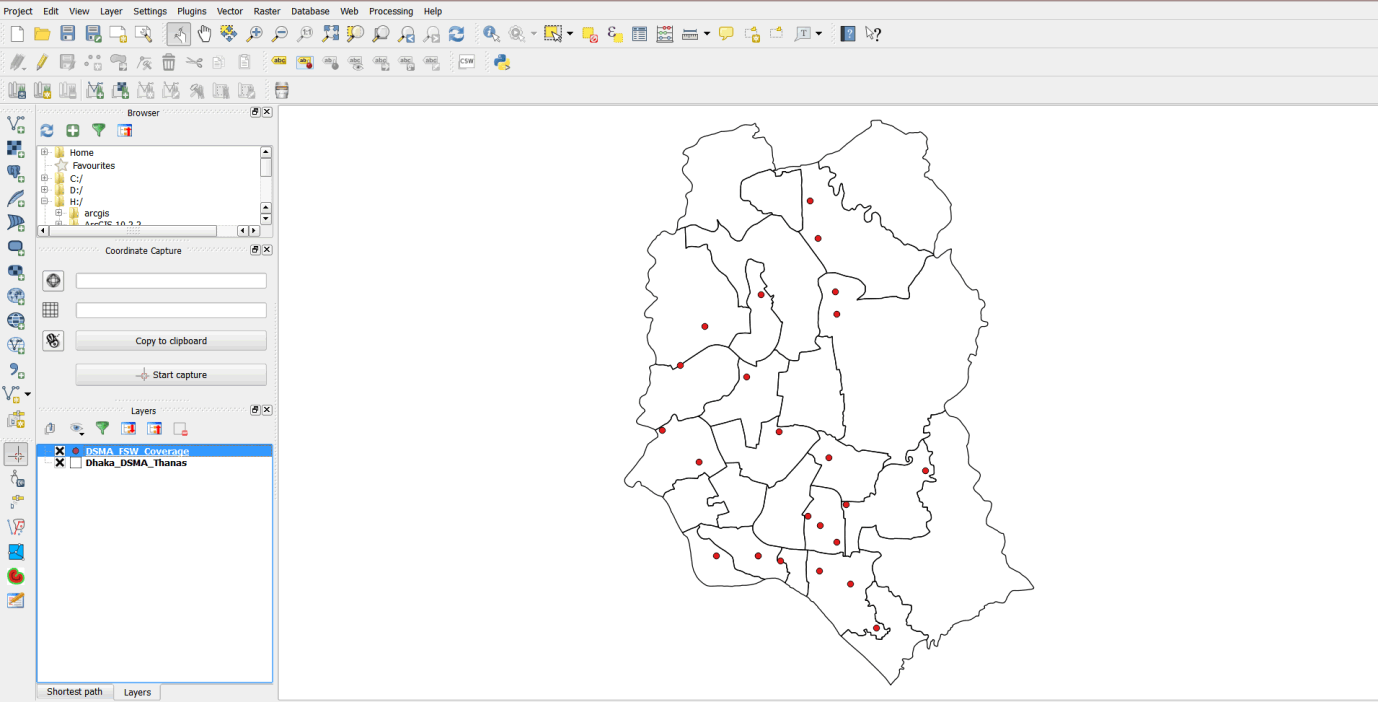Open the Plugins menu
The image size is (1378, 702).
(192, 11)
